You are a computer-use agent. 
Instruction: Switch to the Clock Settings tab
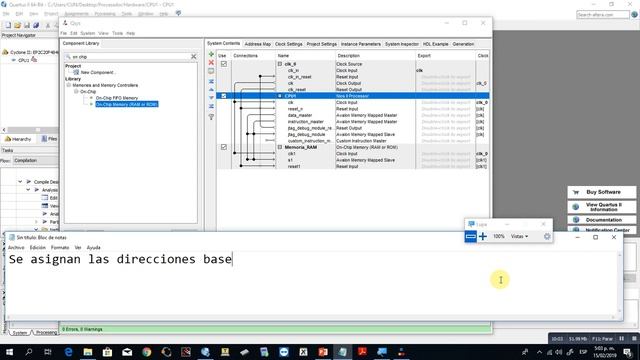coord(289,44)
